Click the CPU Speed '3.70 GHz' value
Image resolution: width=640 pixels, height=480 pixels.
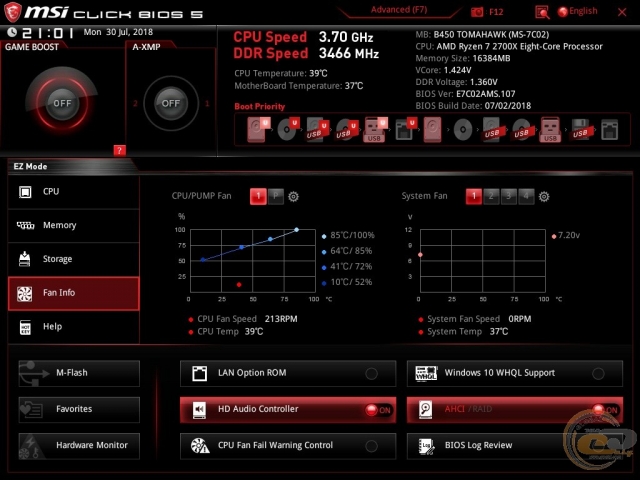point(346,37)
